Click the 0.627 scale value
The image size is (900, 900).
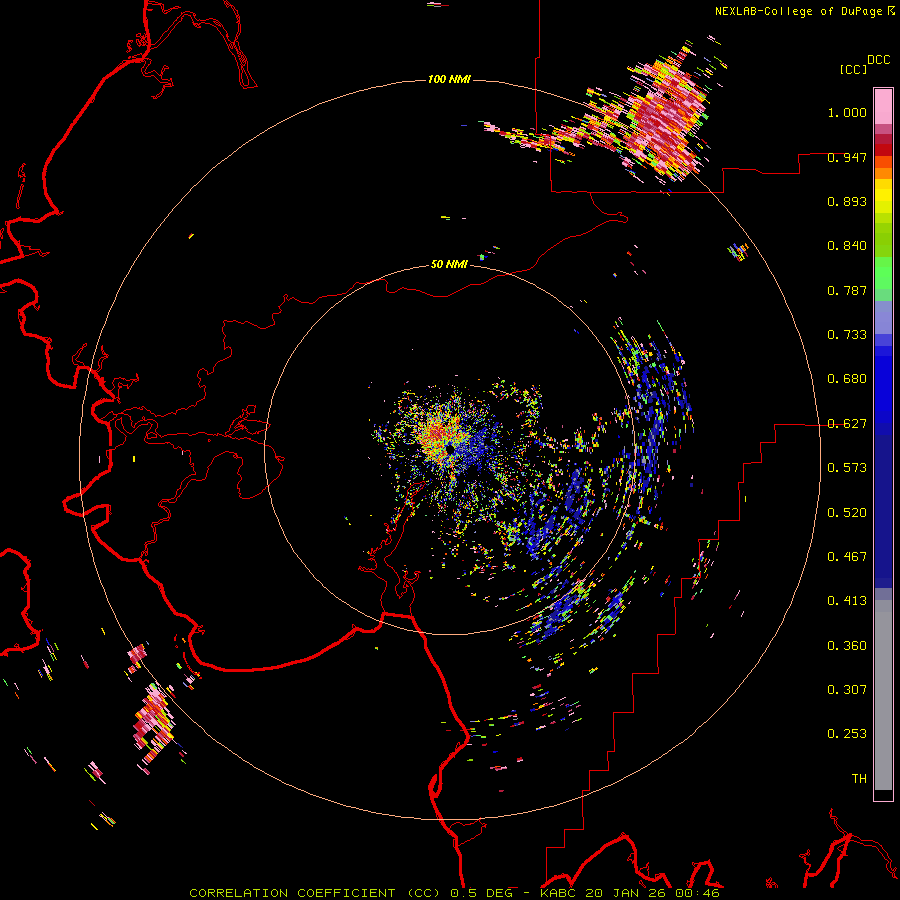tap(847, 424)
